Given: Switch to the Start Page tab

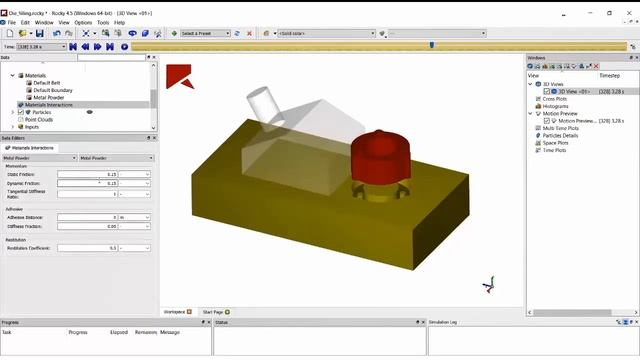Looking at the screenshot, I should pos(216,312).
